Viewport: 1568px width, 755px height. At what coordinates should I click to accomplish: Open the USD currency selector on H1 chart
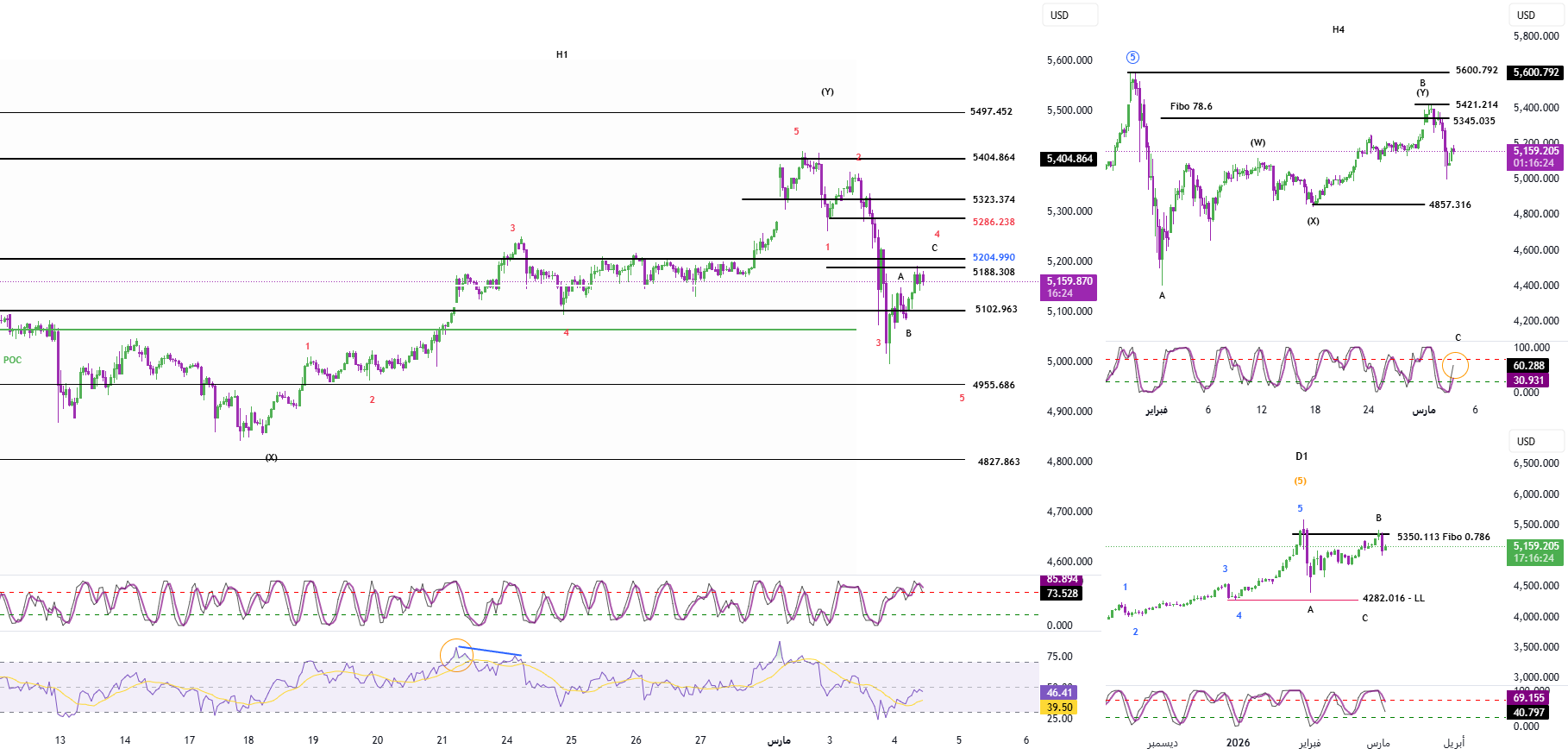click(x=1069, y=16)
